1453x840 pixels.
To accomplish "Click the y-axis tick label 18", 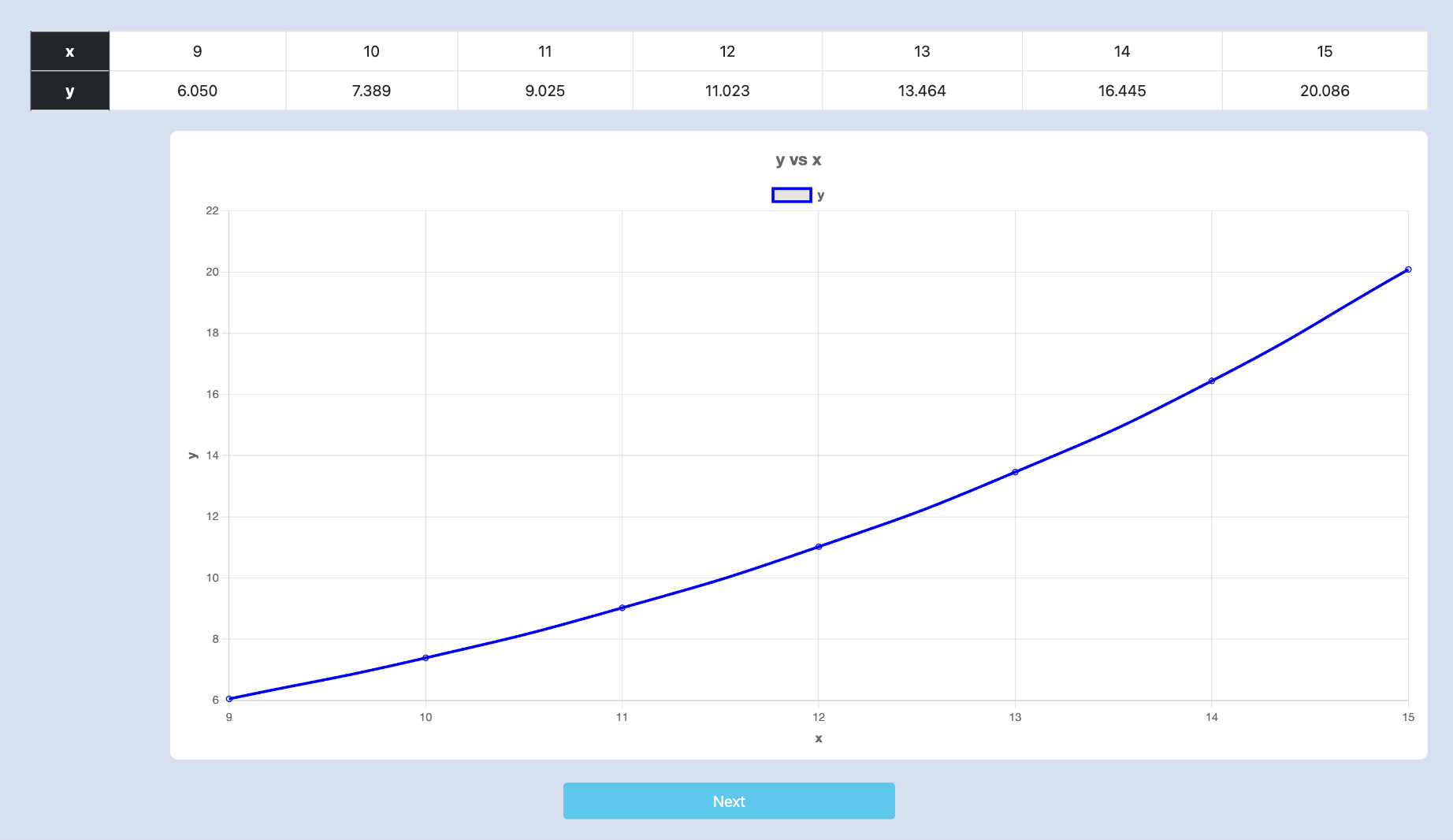I will click(x=213, y=333).
